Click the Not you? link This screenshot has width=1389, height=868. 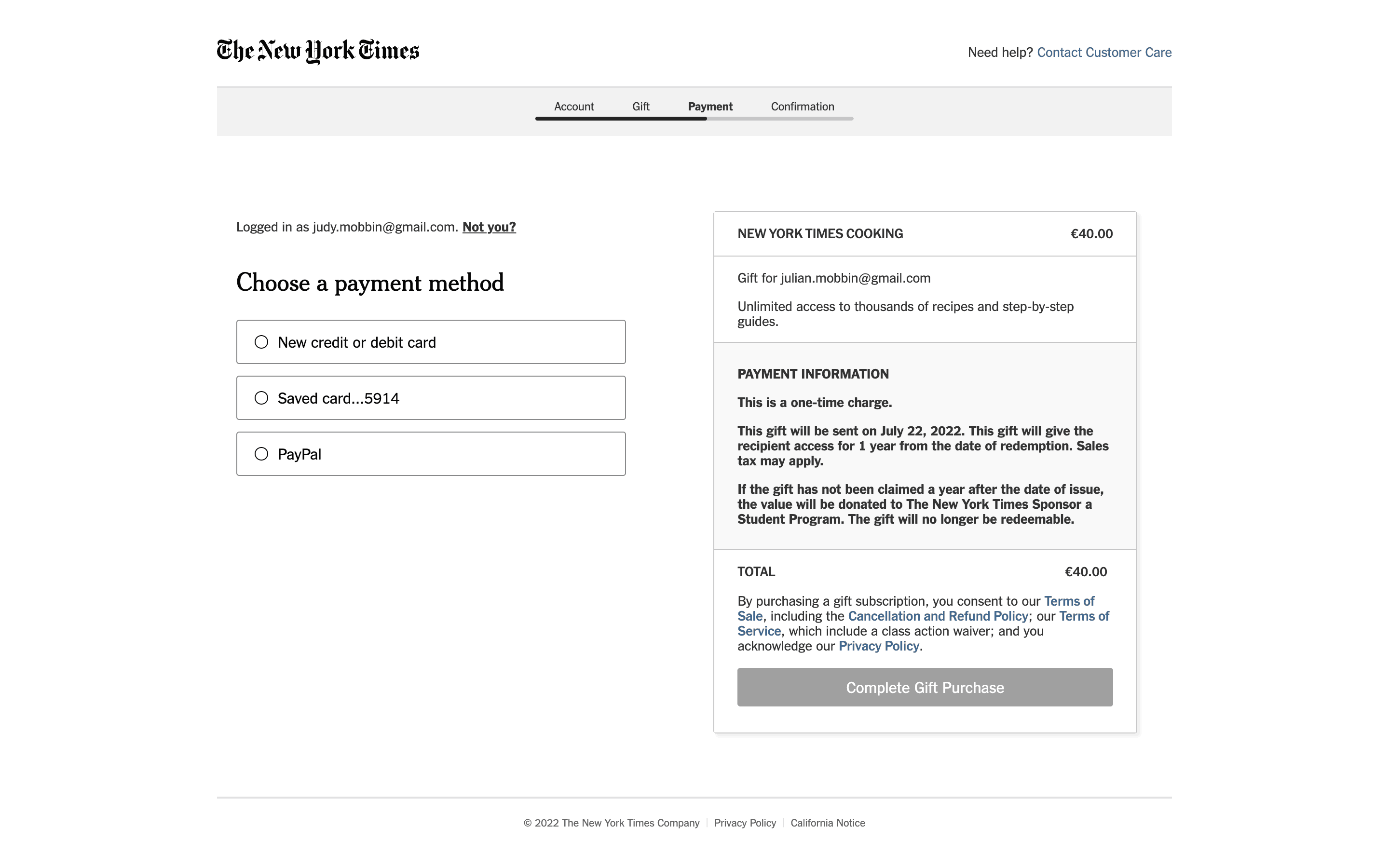point(489,227)
